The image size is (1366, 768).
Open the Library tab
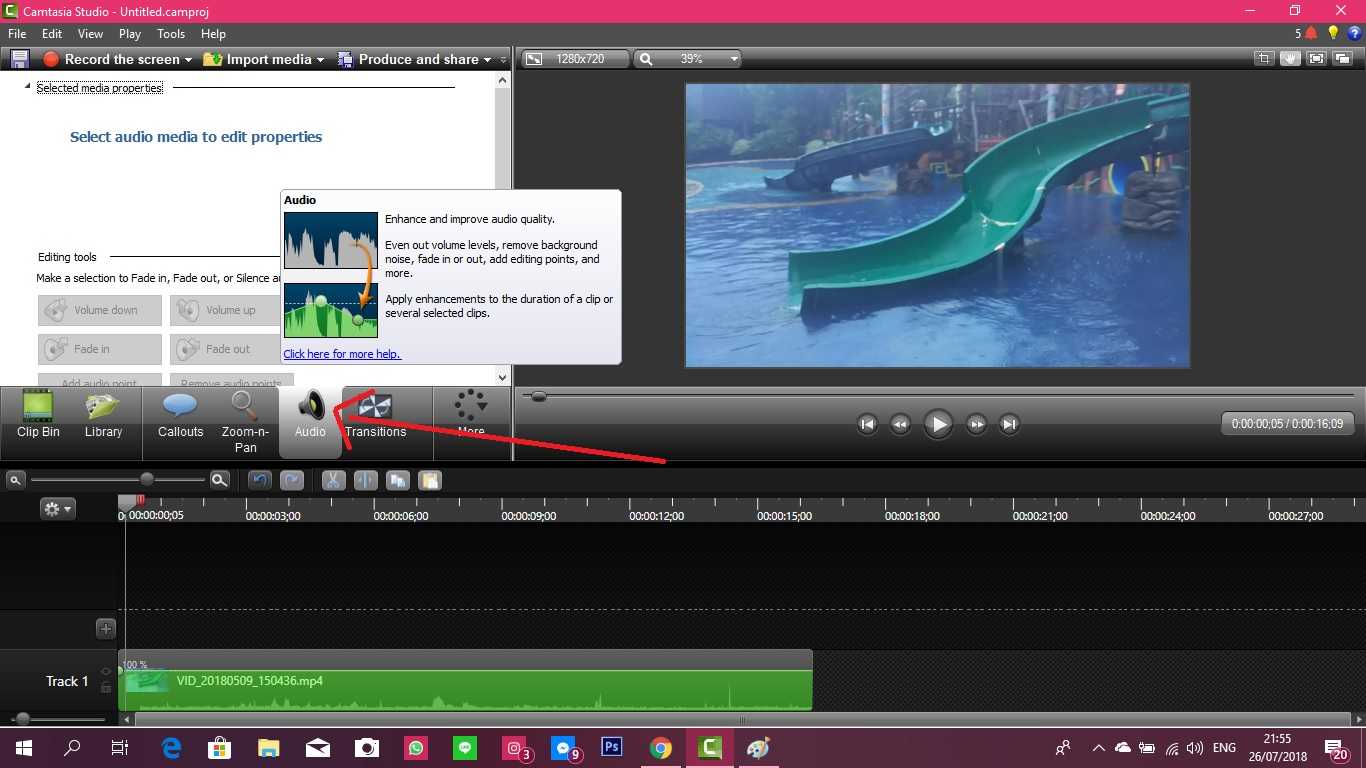coord(103,417)
